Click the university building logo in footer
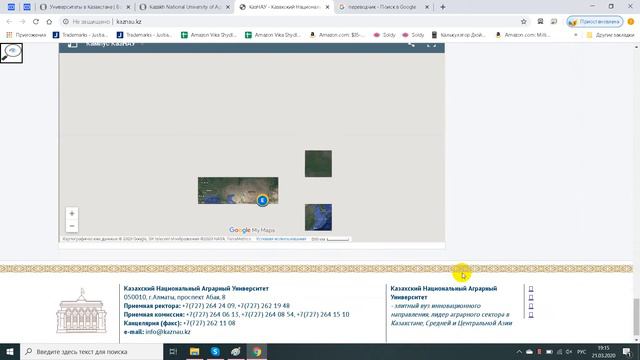Screen dimensions: 640x360 [81, 311]
